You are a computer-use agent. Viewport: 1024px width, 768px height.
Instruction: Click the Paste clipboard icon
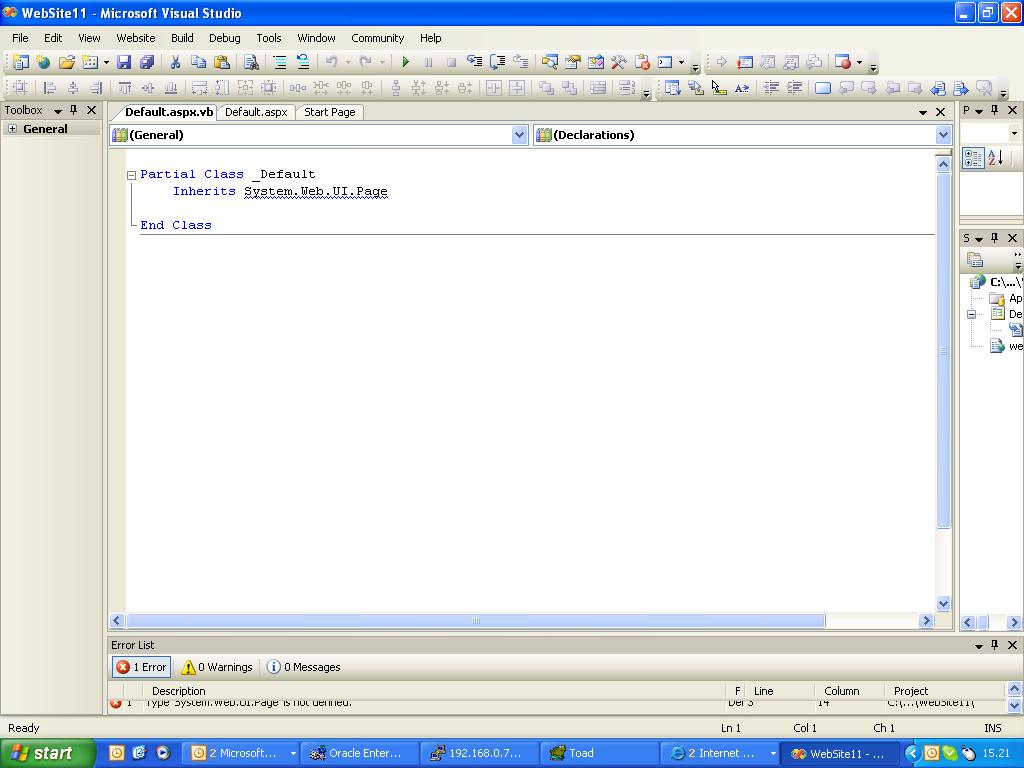pos(222,62)
